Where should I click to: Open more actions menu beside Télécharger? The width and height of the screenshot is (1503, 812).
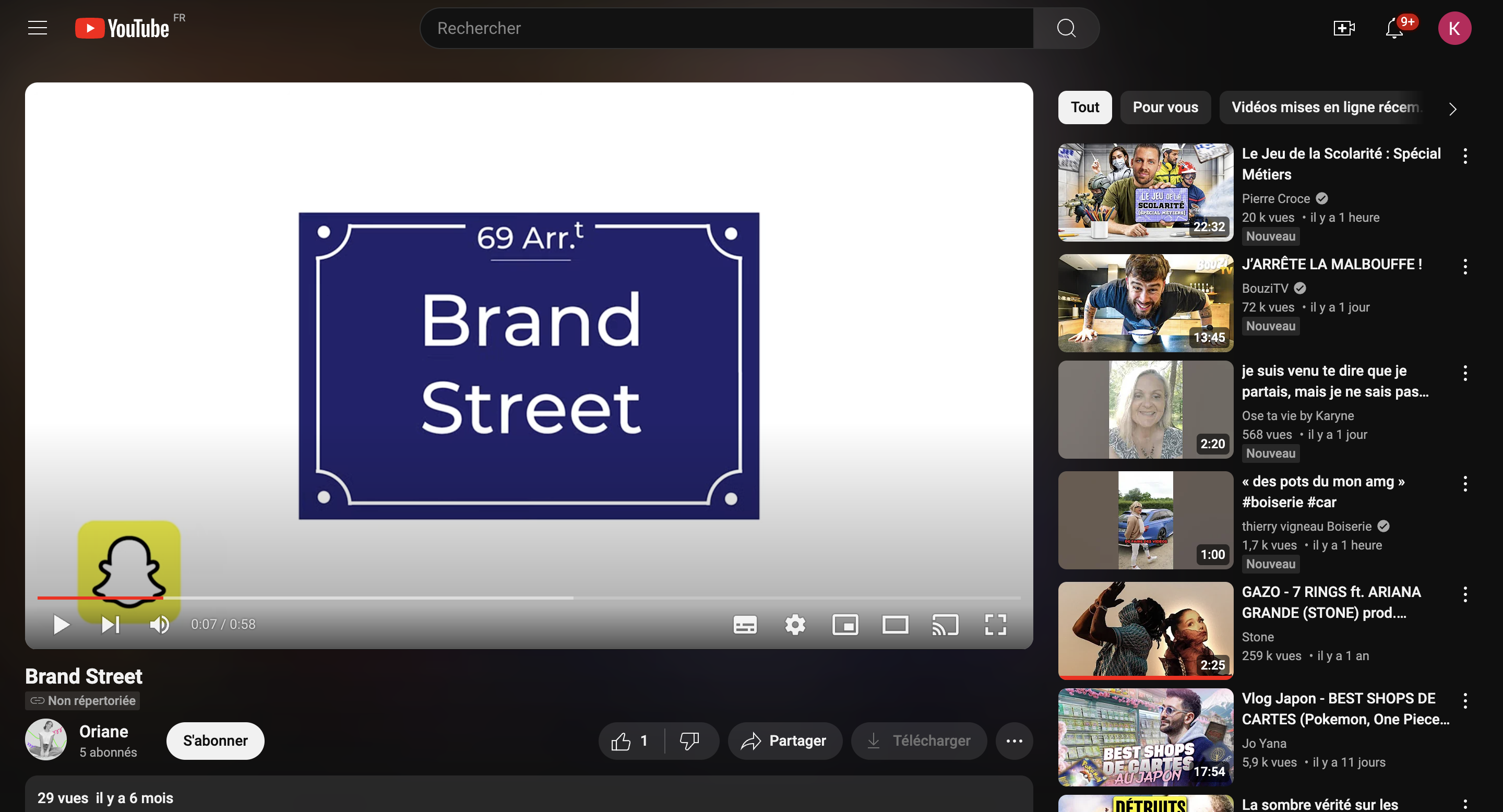1014,741
